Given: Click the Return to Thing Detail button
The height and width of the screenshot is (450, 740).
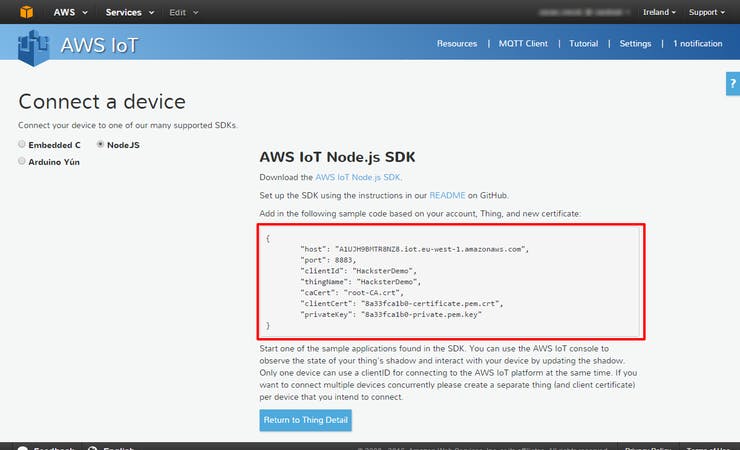Looking at the screenshot, I should coord(305,420).
